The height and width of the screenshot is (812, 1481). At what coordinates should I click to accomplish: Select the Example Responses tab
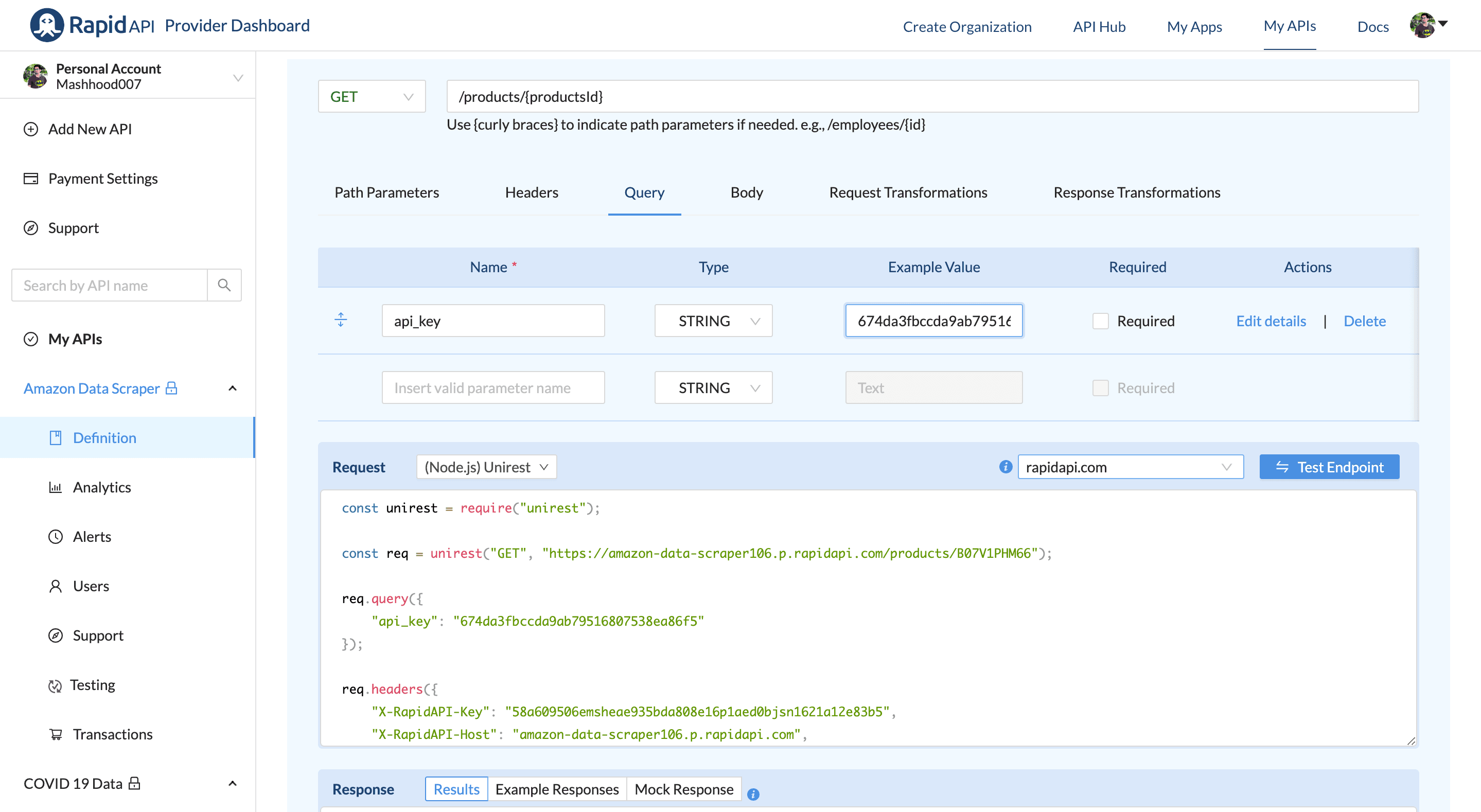(x=557, y=789)
